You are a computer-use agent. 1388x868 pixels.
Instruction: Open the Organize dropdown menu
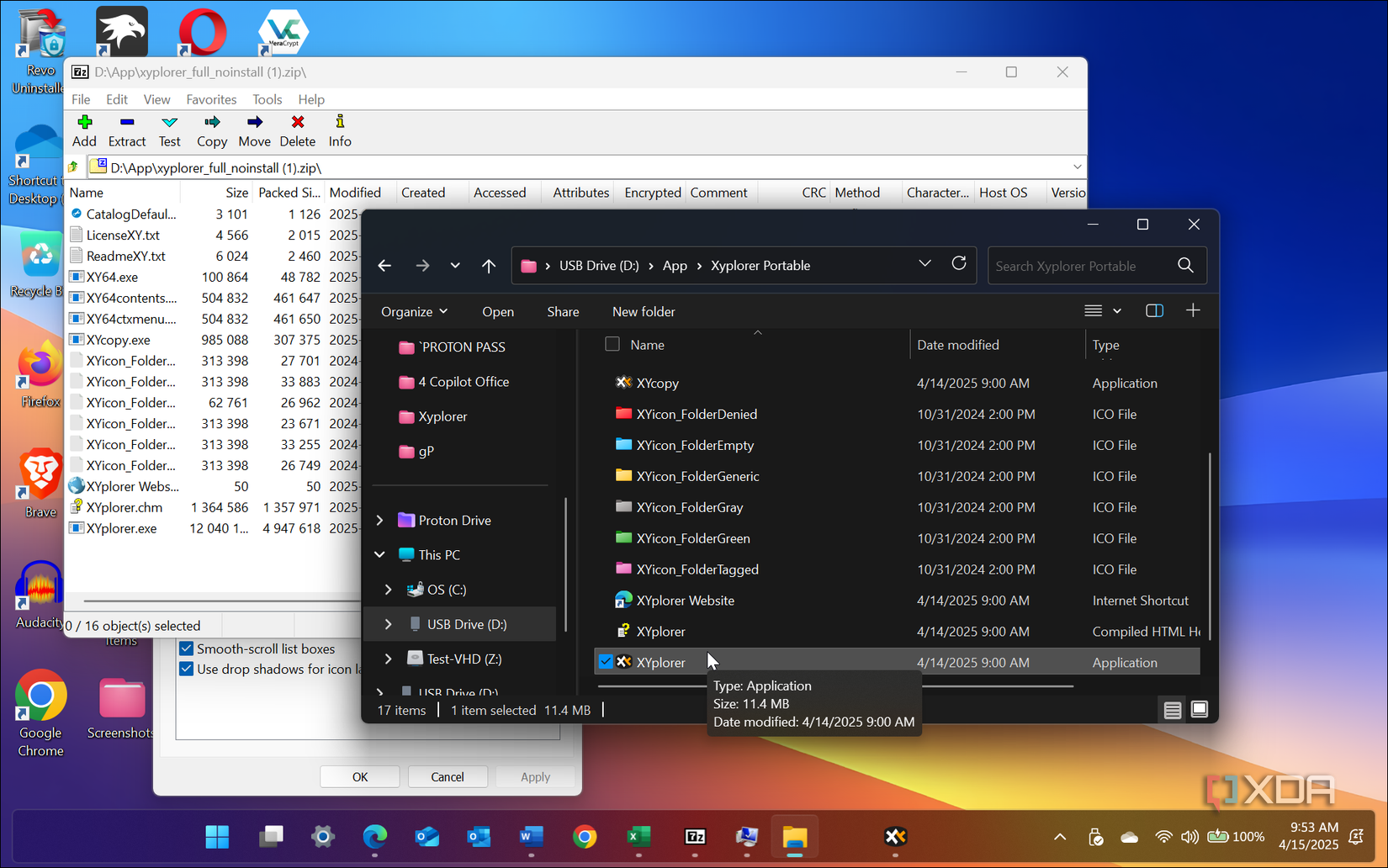click(x=414, y=311)
